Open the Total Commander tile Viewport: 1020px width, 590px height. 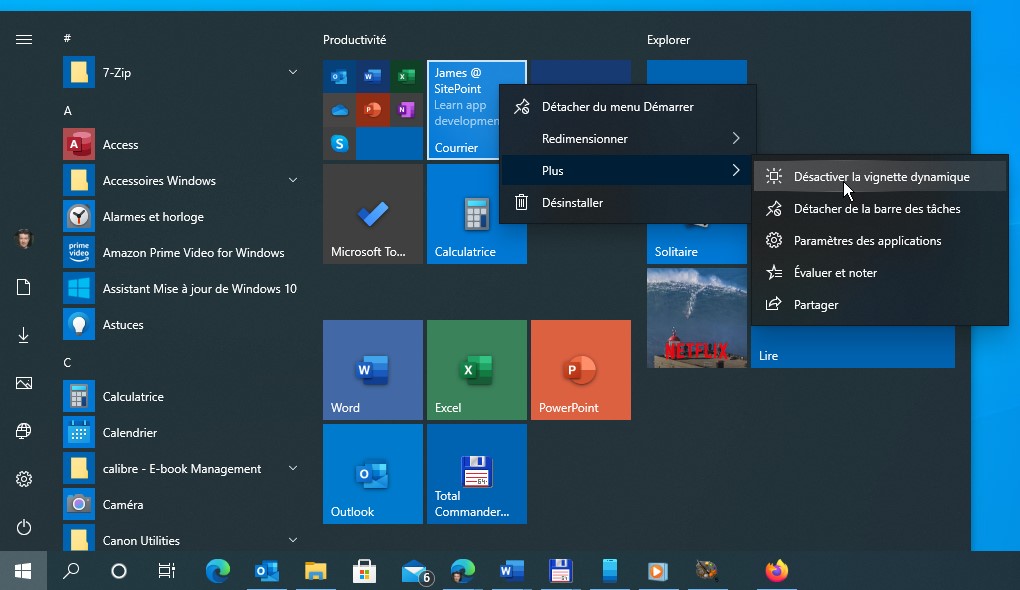pos(476,474)
